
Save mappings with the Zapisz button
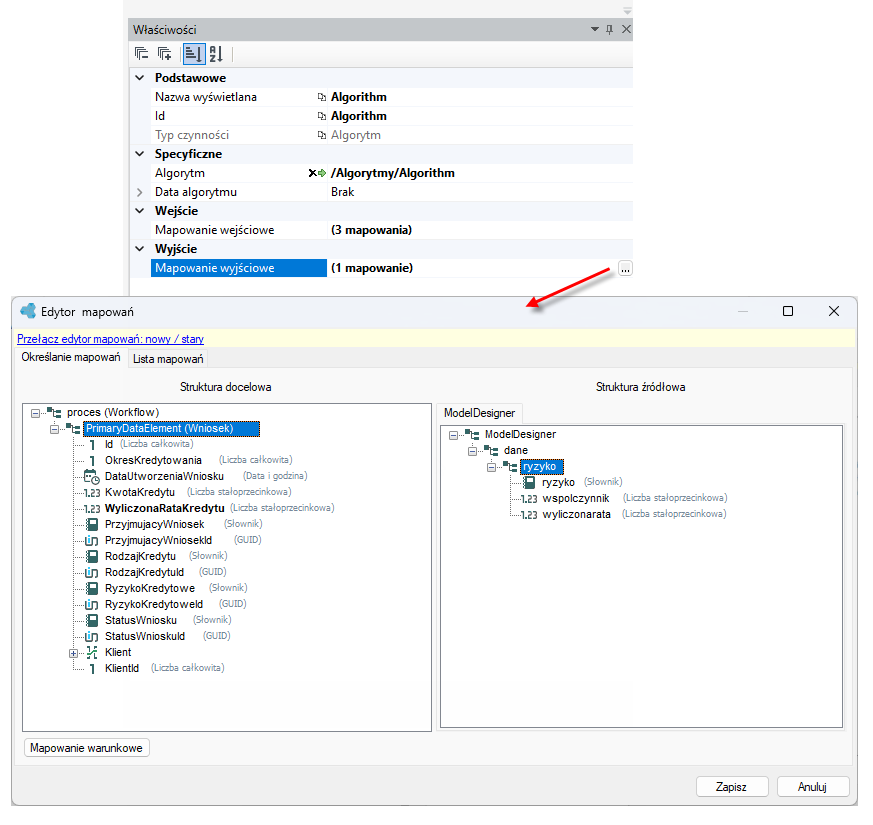pos(732,787)
